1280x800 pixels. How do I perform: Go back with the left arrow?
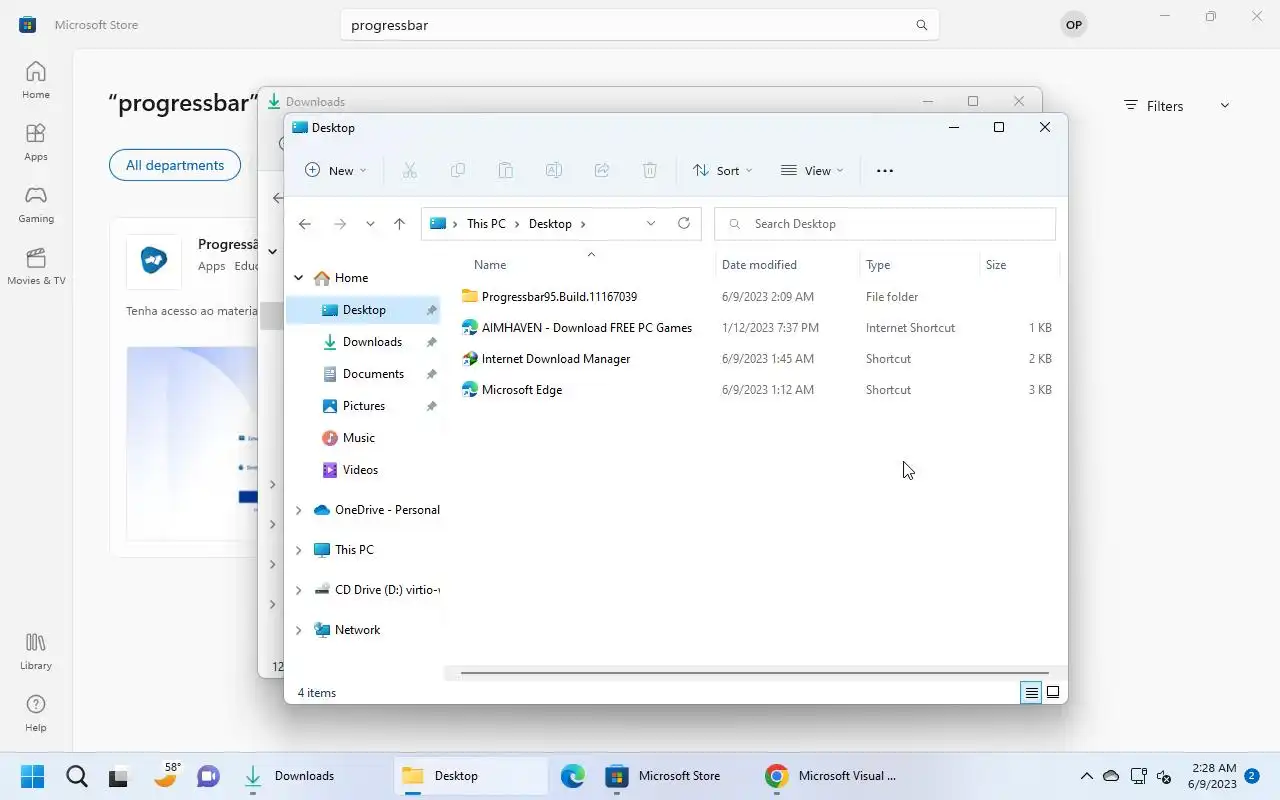coord(305,224)
